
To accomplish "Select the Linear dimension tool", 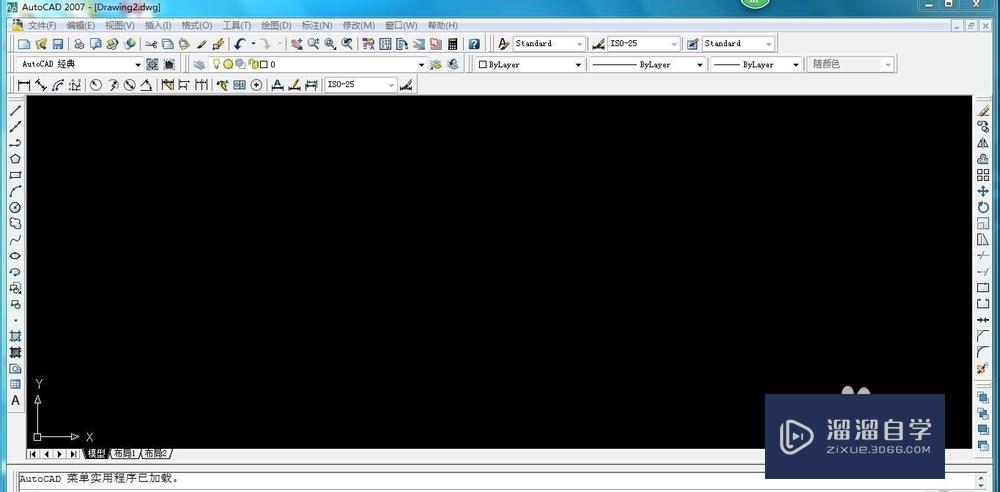I will [24, 85].
